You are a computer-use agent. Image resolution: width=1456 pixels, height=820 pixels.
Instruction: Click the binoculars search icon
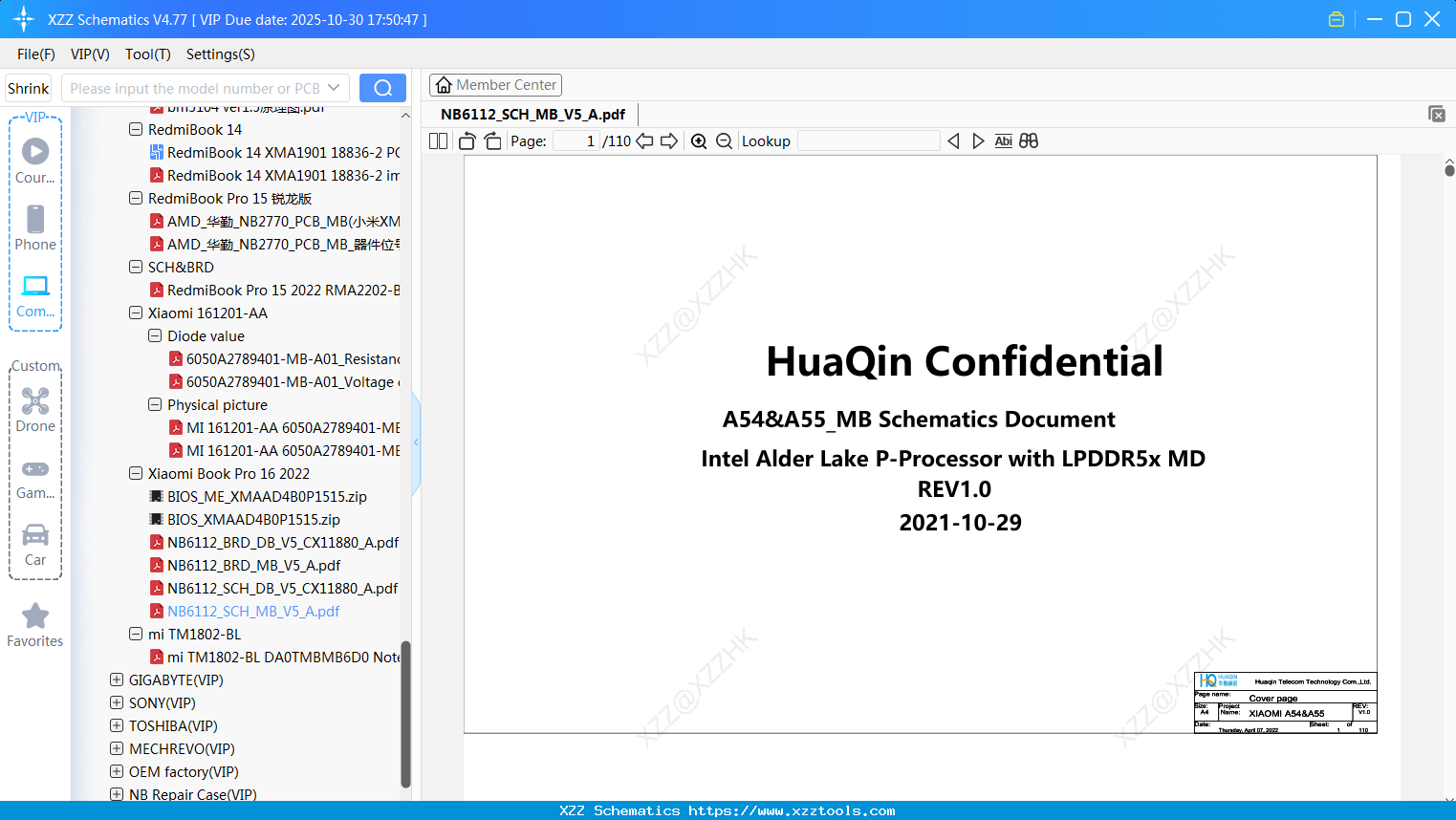[1029, 141]
